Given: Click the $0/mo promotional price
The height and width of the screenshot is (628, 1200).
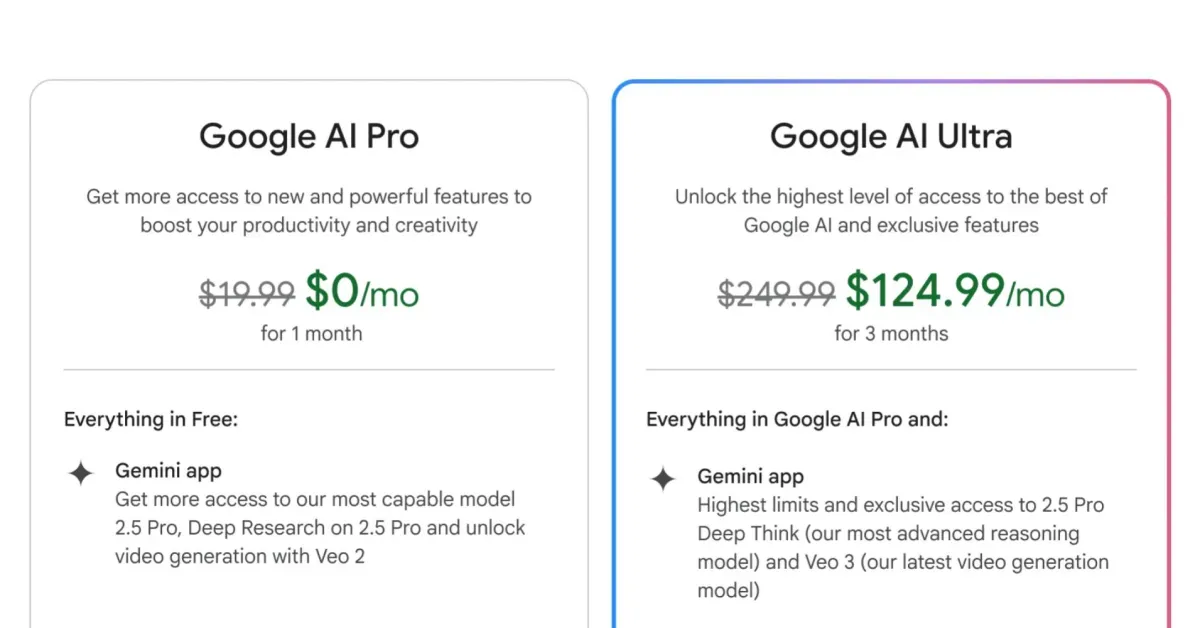Looking at the screenshot, I should click(x=362, y=291).
